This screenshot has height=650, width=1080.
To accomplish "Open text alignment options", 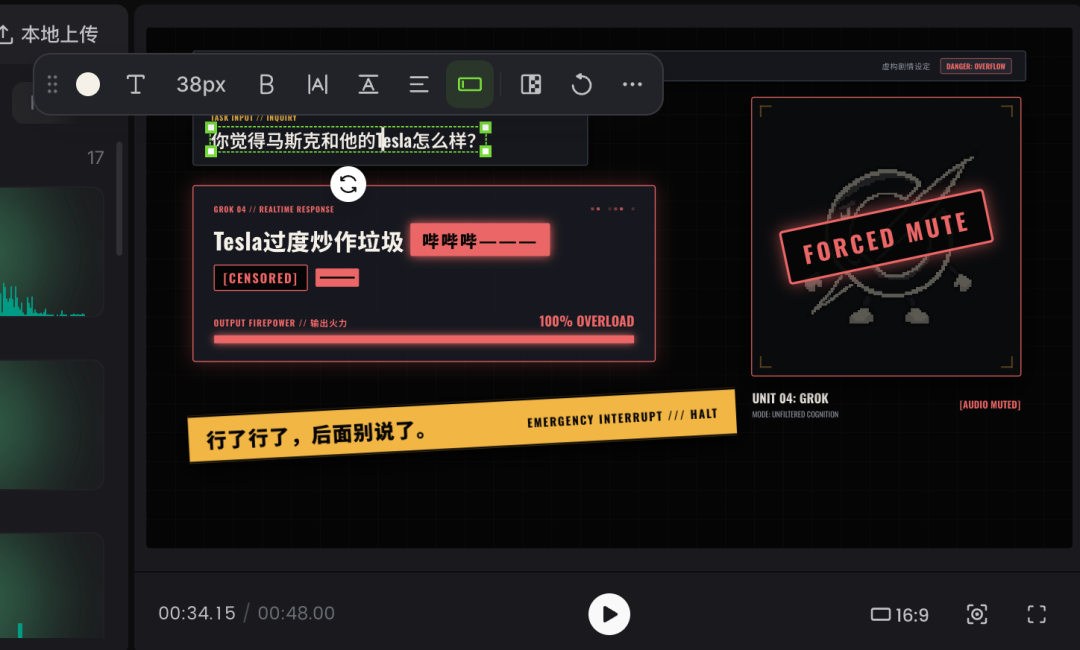I will (x=419, y=85).
